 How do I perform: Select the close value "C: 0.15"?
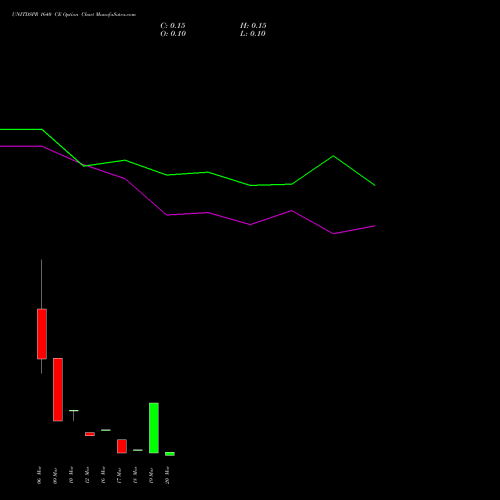[173, 26]
